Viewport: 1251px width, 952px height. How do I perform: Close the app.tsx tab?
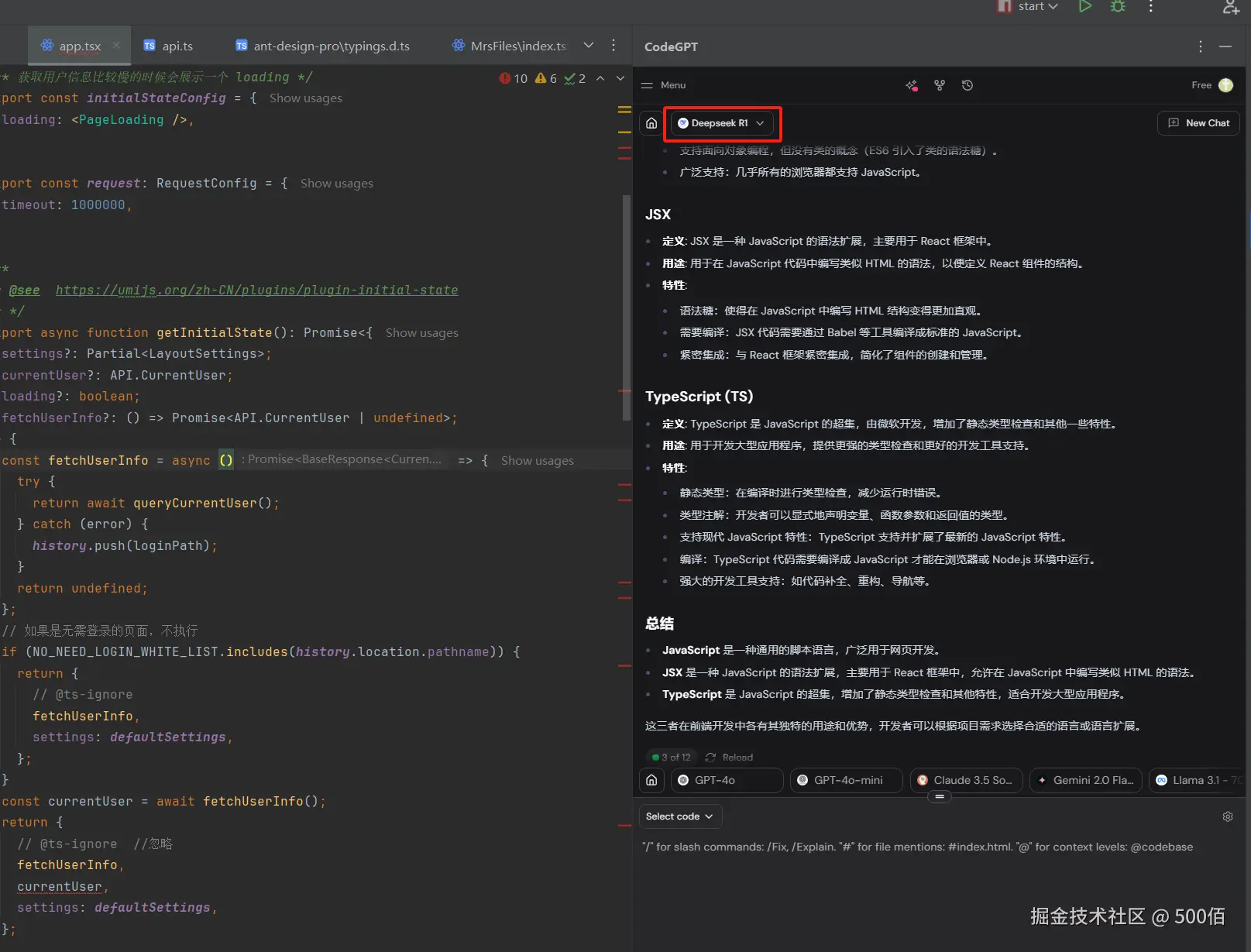(116, 45)
